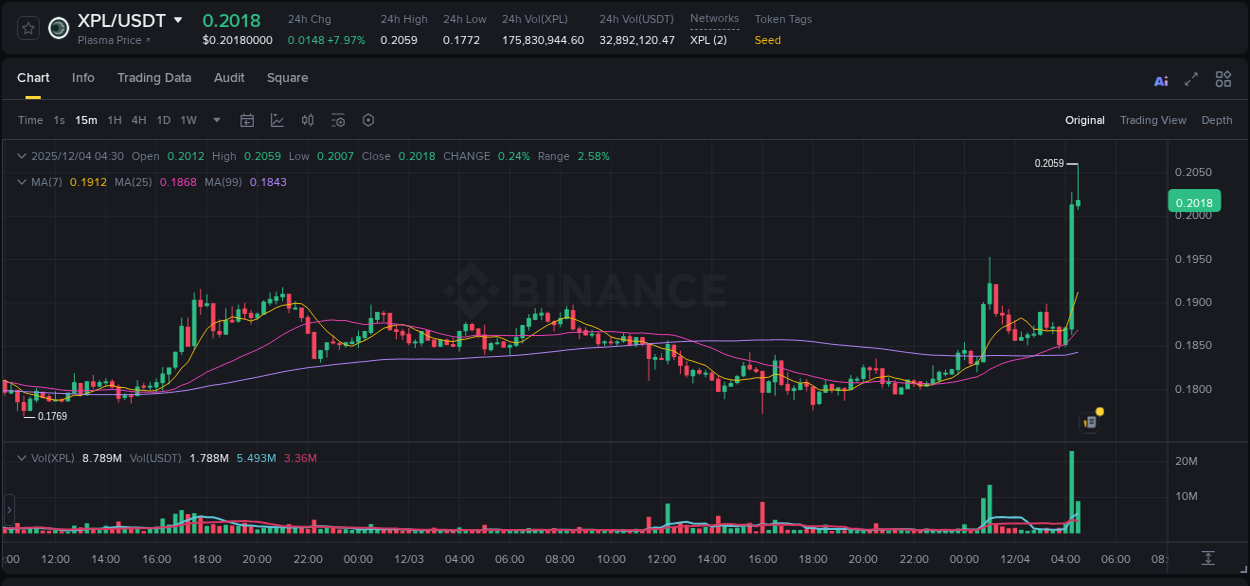1250x586 pixels.
Task: Expand the chart to fullscreen via arrows icon
Action: click(1191, 79)
